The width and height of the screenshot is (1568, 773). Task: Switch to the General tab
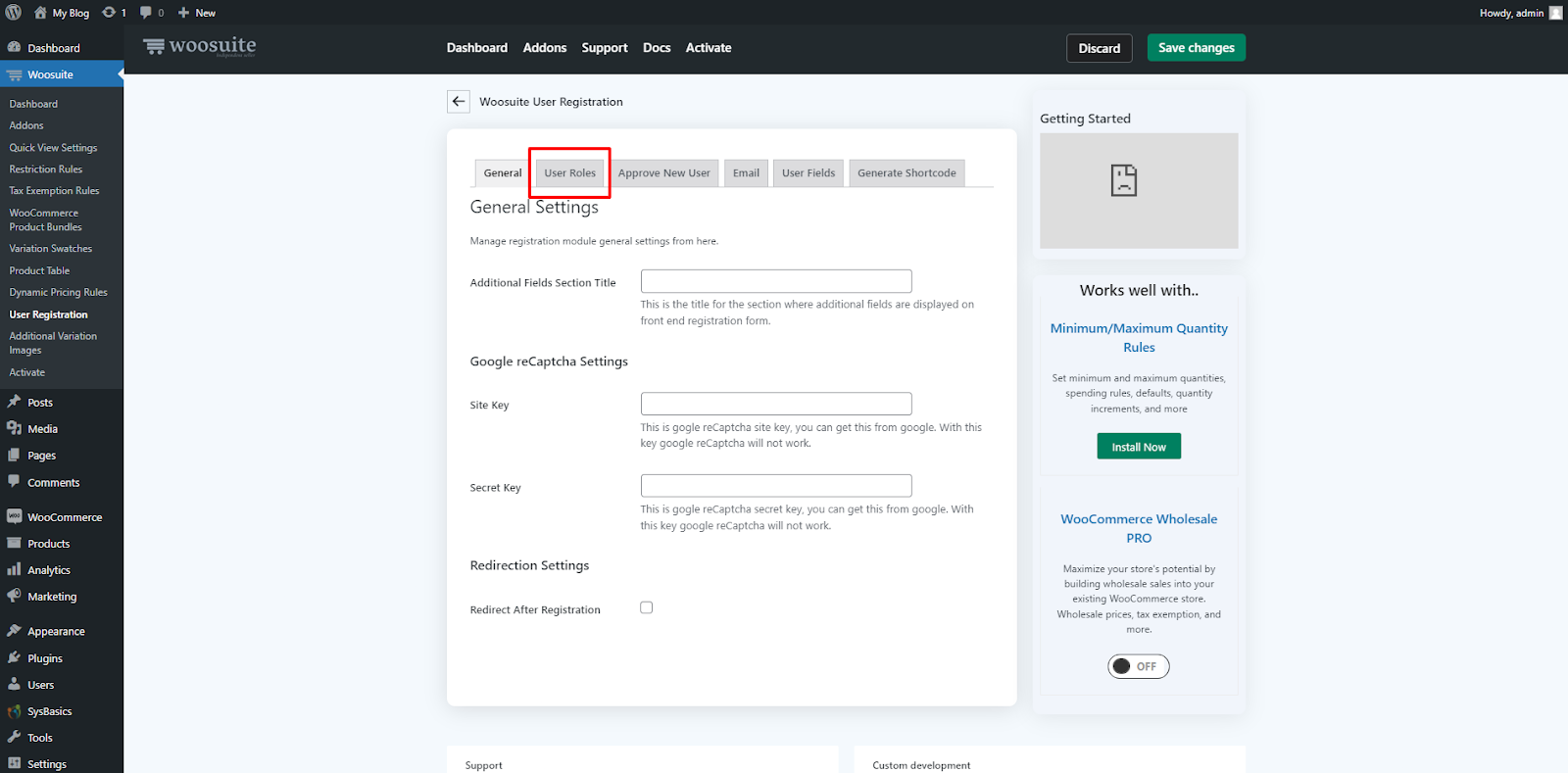click(503, 172)
